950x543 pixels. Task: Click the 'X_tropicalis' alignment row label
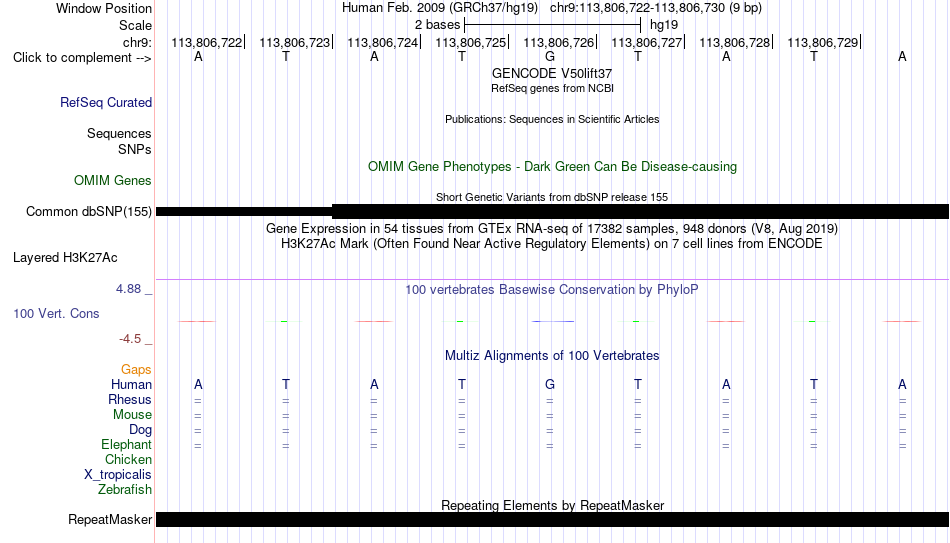coord(118,475)
